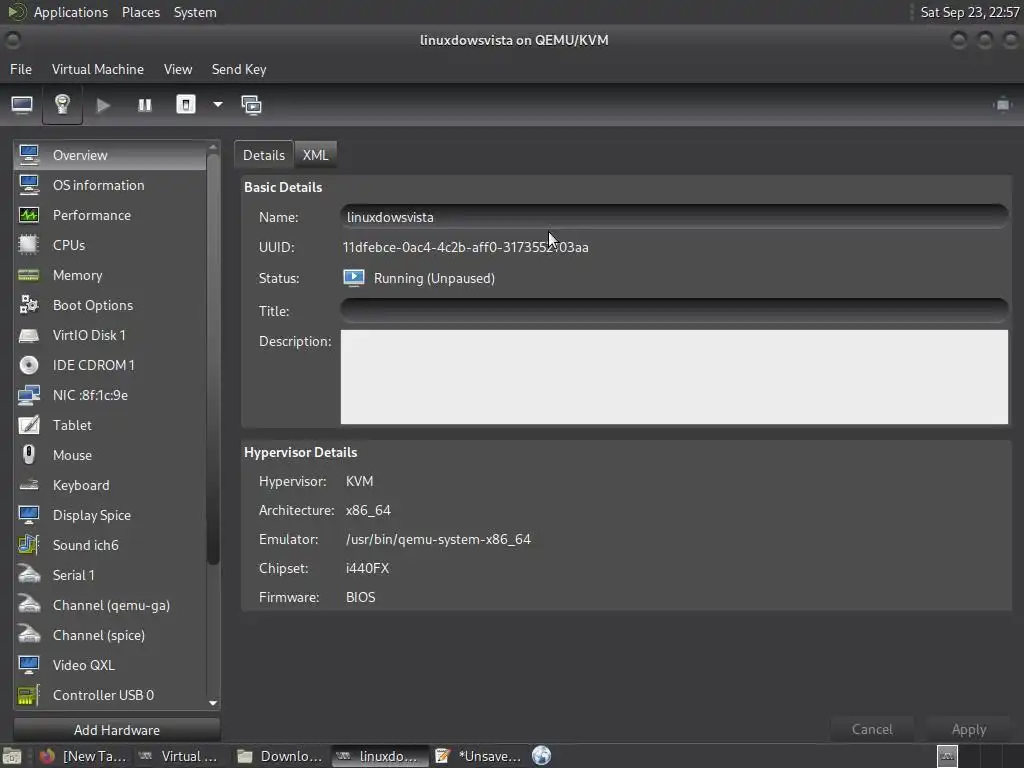Open the View menu
The image size is (1024, 768).
click(178, 69)
